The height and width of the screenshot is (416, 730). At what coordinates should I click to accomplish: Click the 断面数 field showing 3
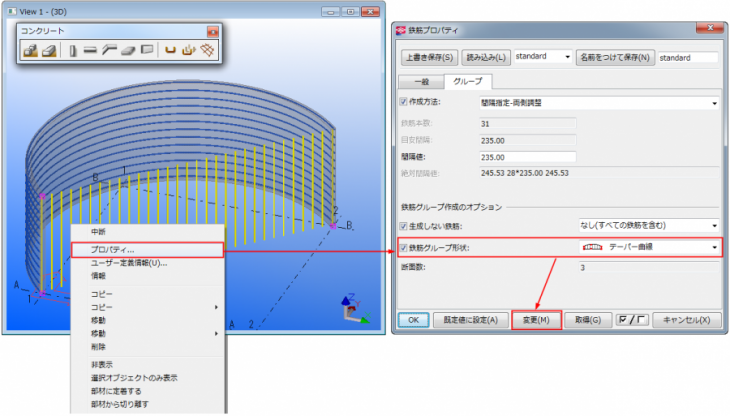click(649, 268)
